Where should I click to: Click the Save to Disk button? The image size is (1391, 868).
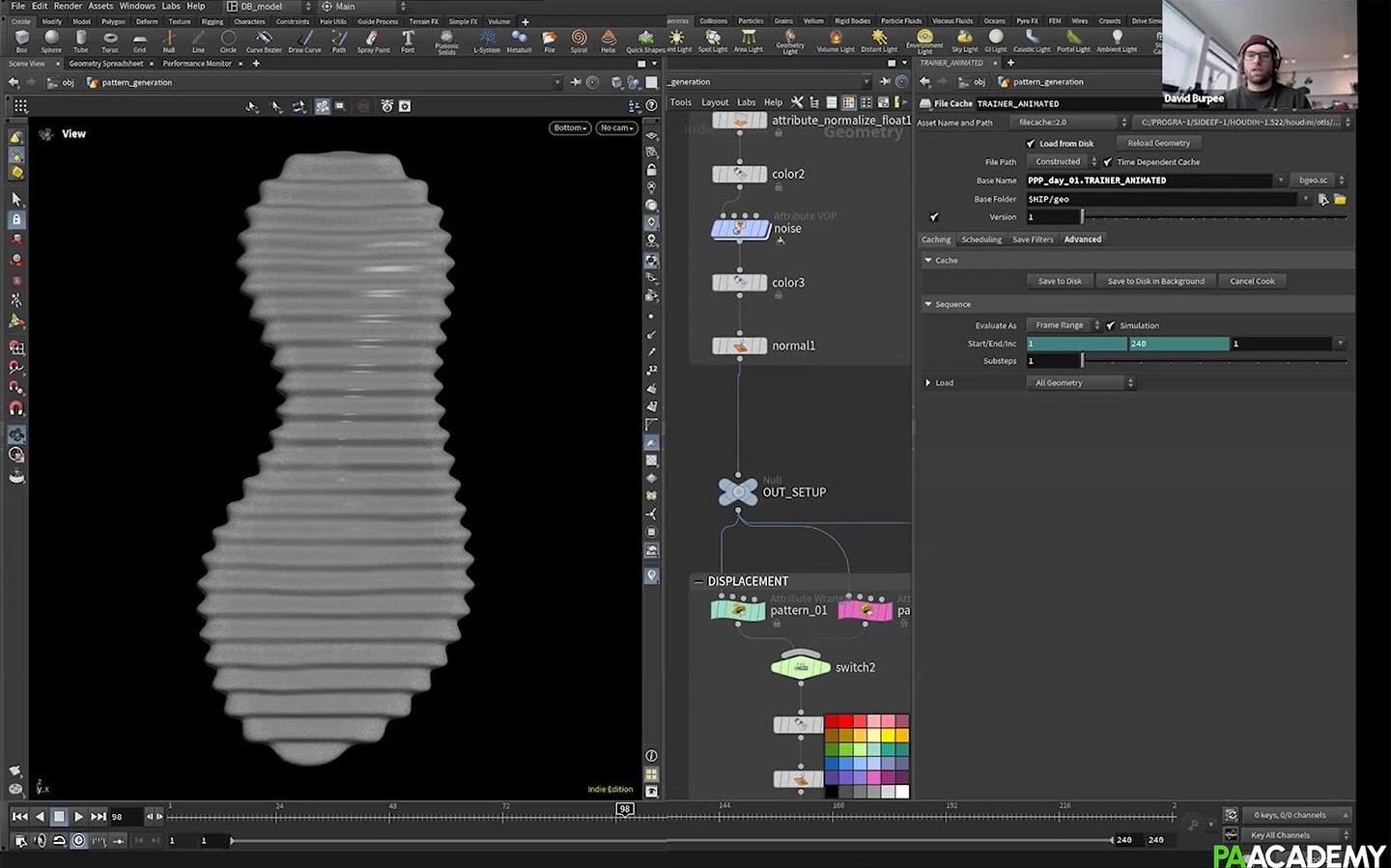click(x=1060, y=281)
